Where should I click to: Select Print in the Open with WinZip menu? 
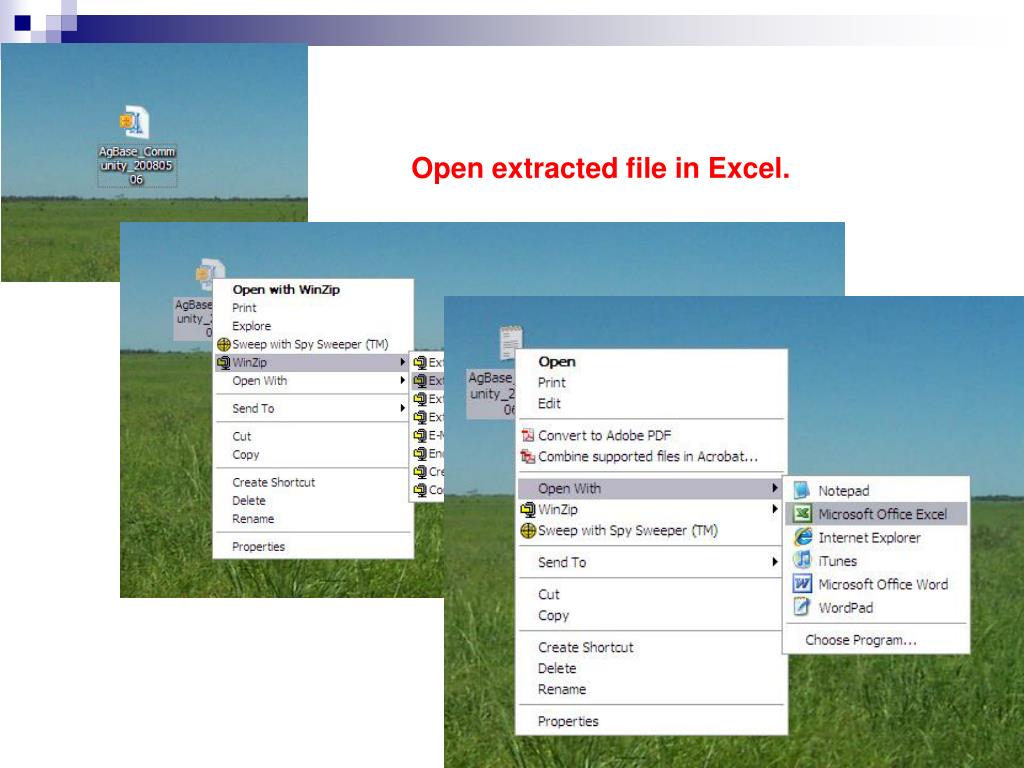coord(244,308)
